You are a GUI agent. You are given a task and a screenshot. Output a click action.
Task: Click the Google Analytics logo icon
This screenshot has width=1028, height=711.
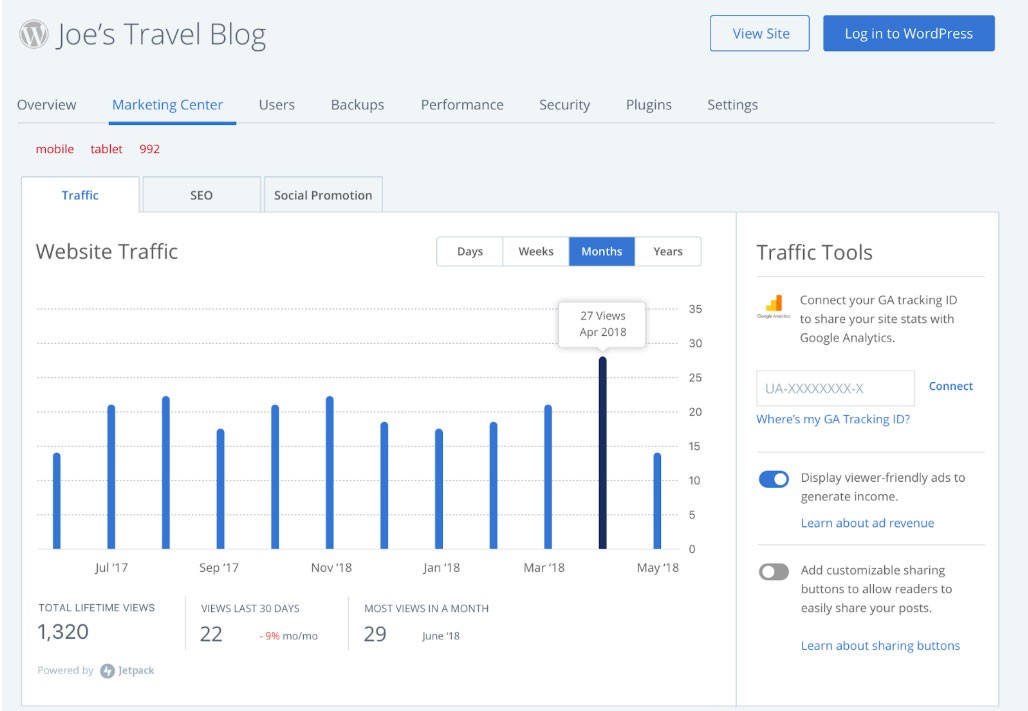point(773,307)
